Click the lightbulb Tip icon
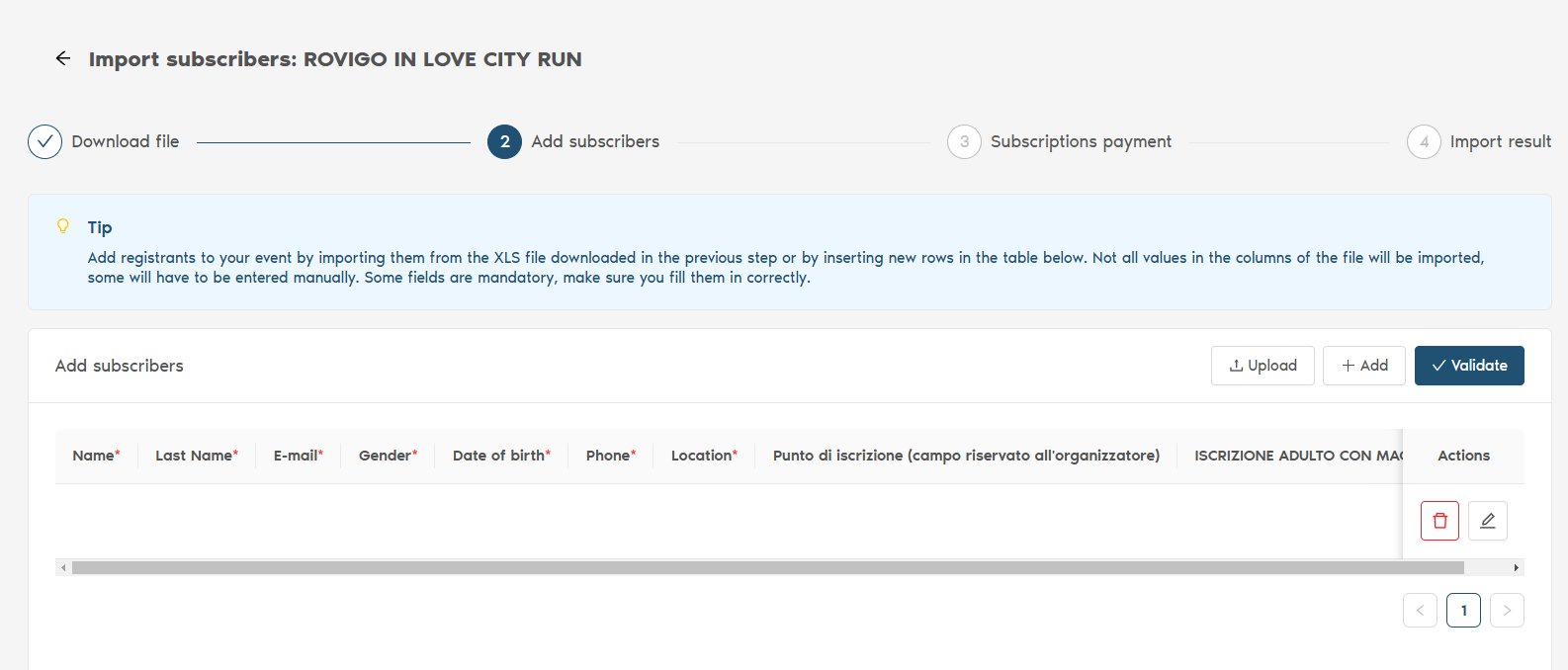This screenshot has height=670, width=1568. tap(63, 226)
